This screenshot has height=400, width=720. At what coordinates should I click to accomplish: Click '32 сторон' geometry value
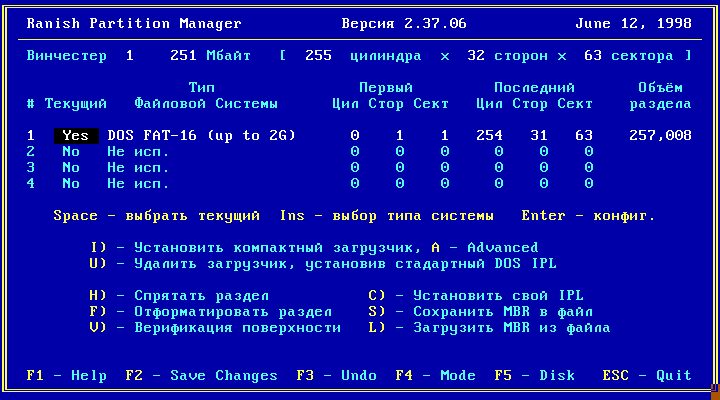coord(507,56)
